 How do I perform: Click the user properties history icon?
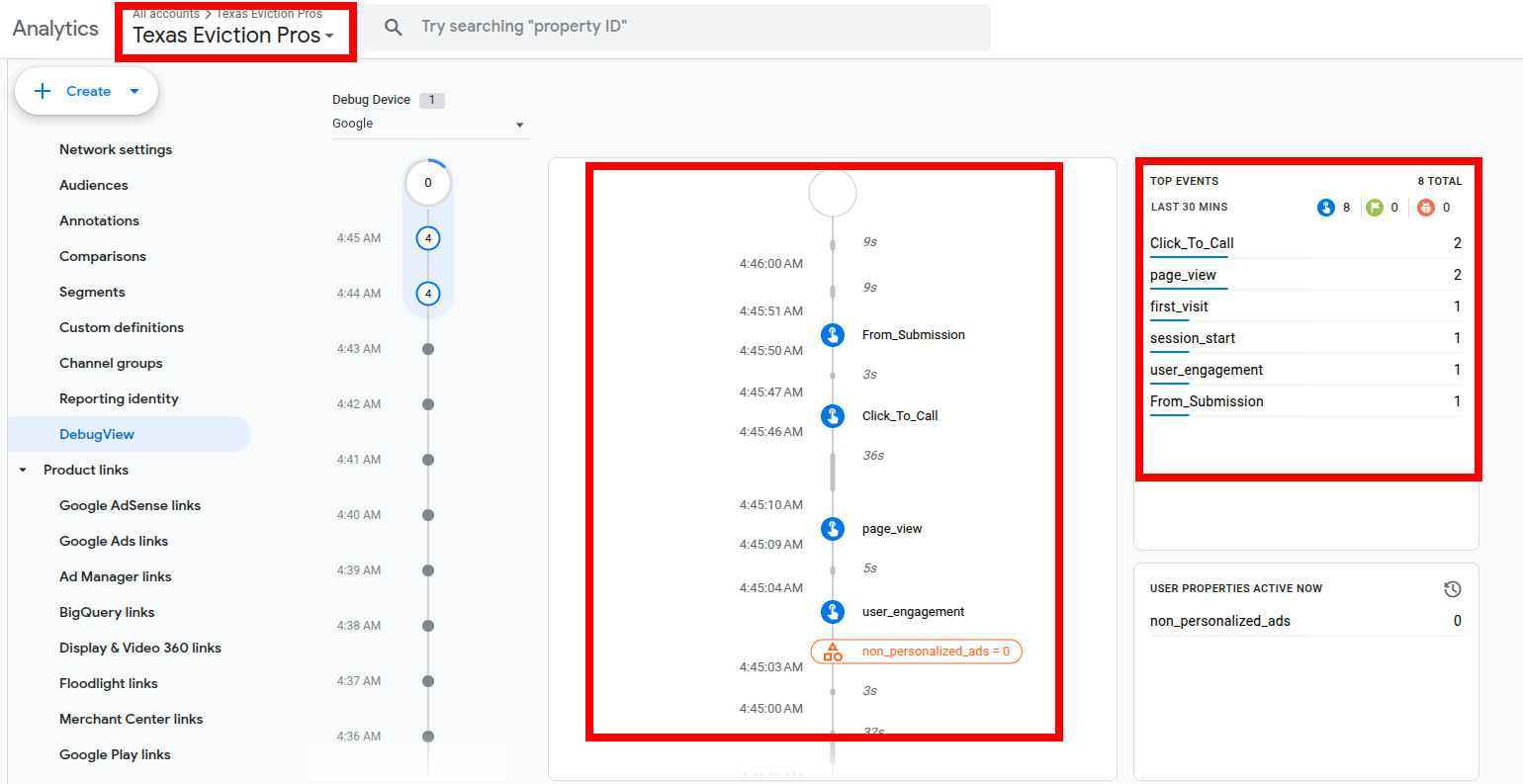pyautogui.click(x=1452, y=589)
